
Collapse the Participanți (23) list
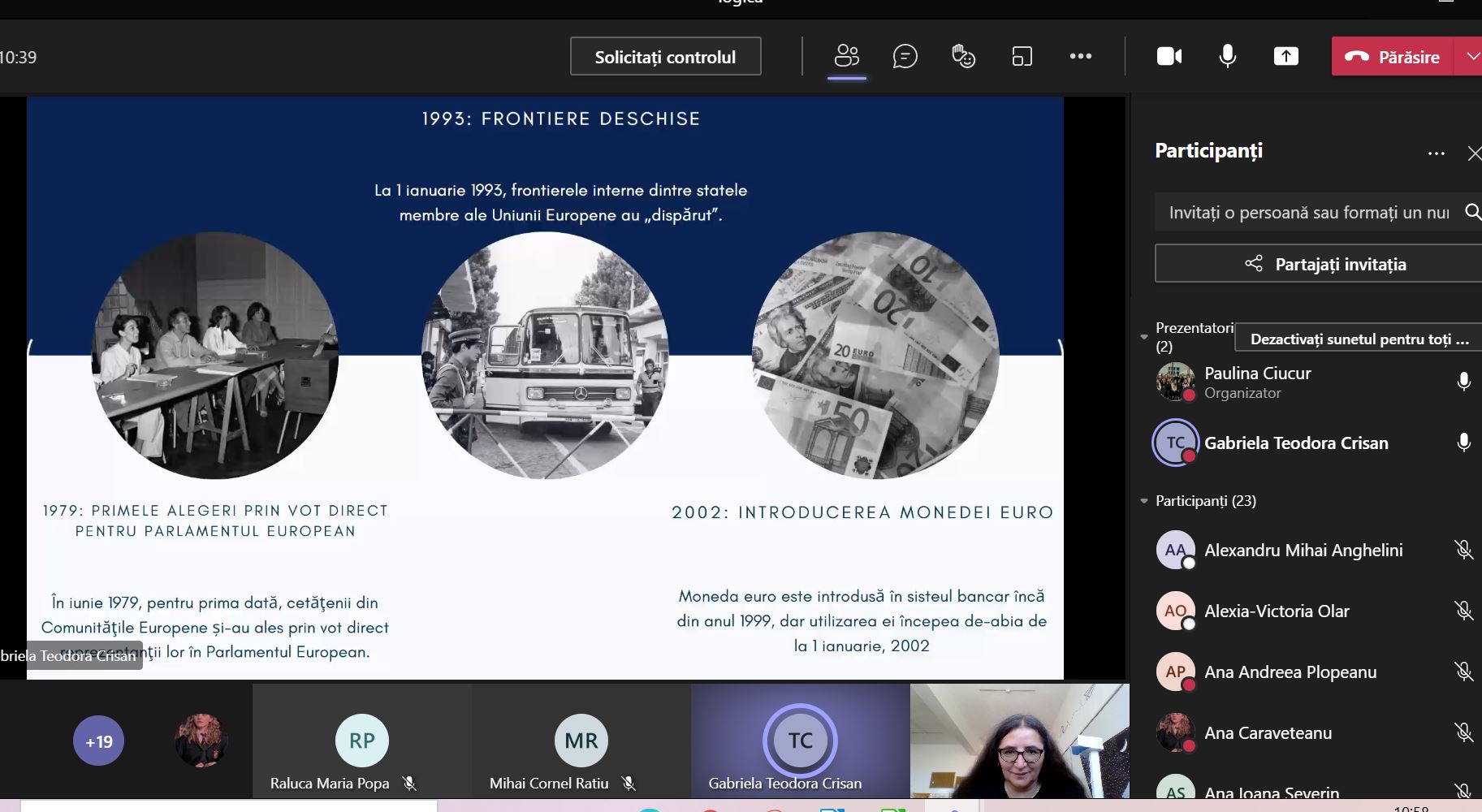(x=1144, y=501)
